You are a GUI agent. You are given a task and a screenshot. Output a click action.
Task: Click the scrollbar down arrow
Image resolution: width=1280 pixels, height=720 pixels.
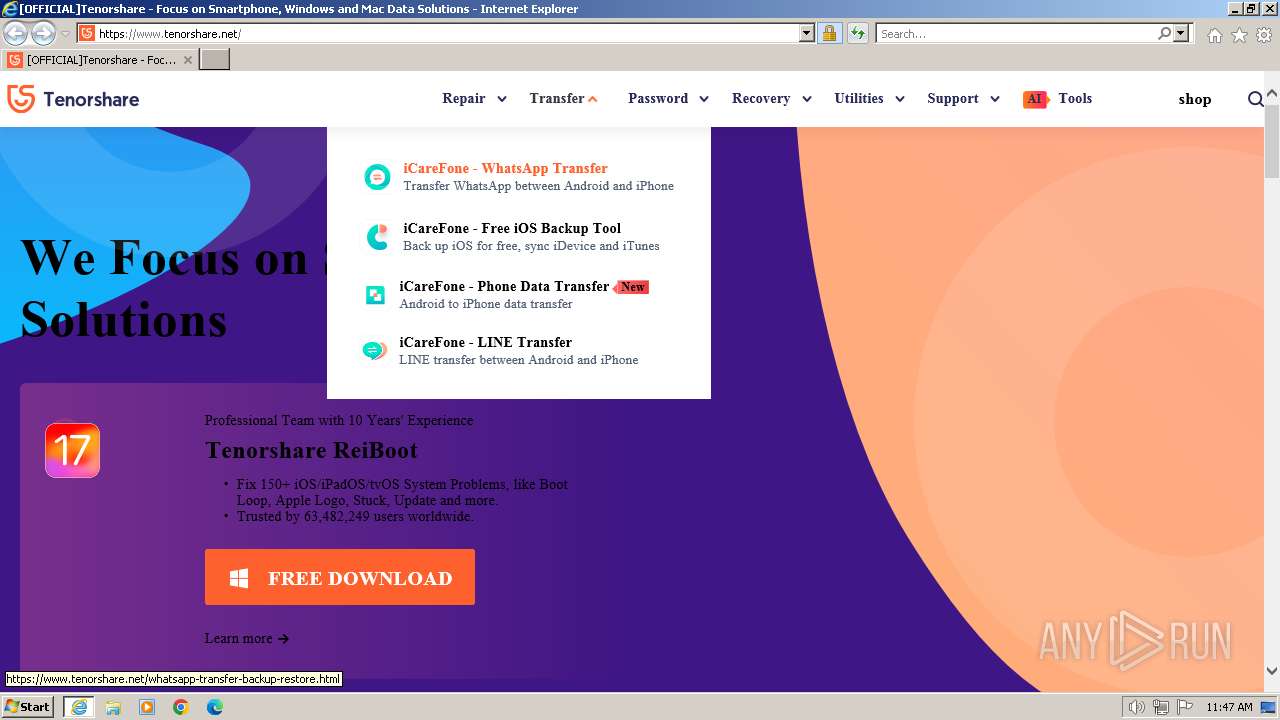[x=1271, y=671]
